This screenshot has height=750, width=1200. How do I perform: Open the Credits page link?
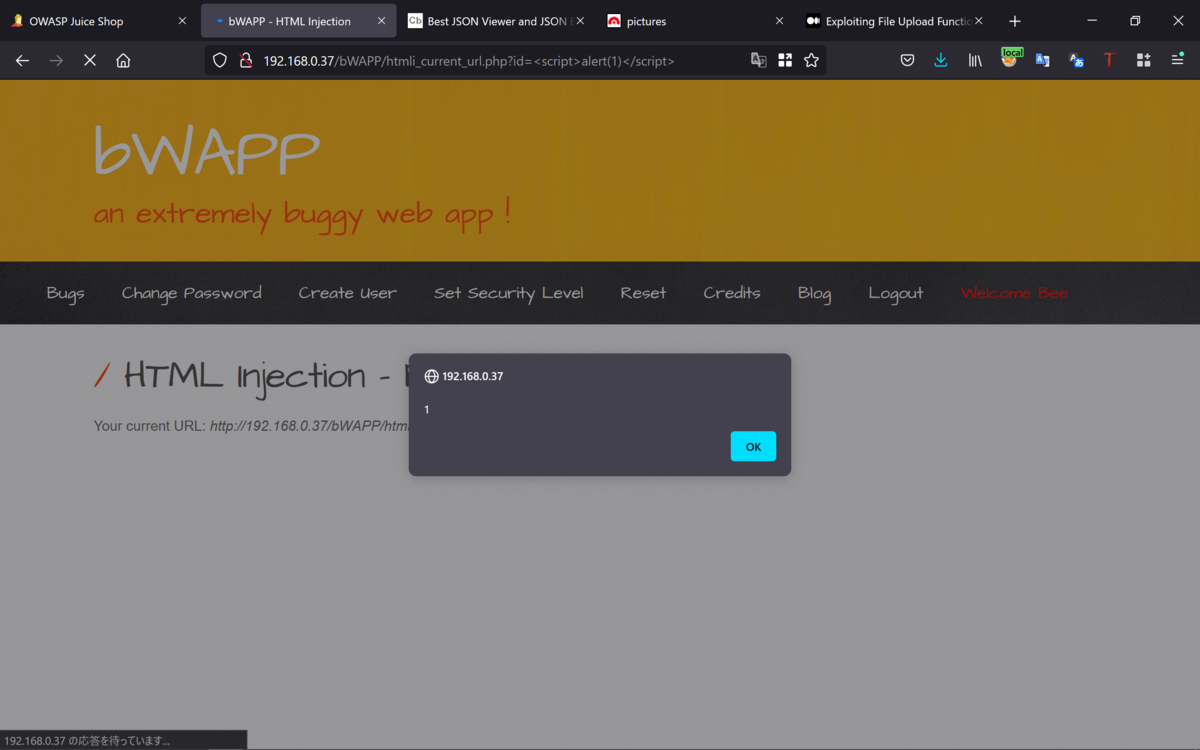coord(731,293)
